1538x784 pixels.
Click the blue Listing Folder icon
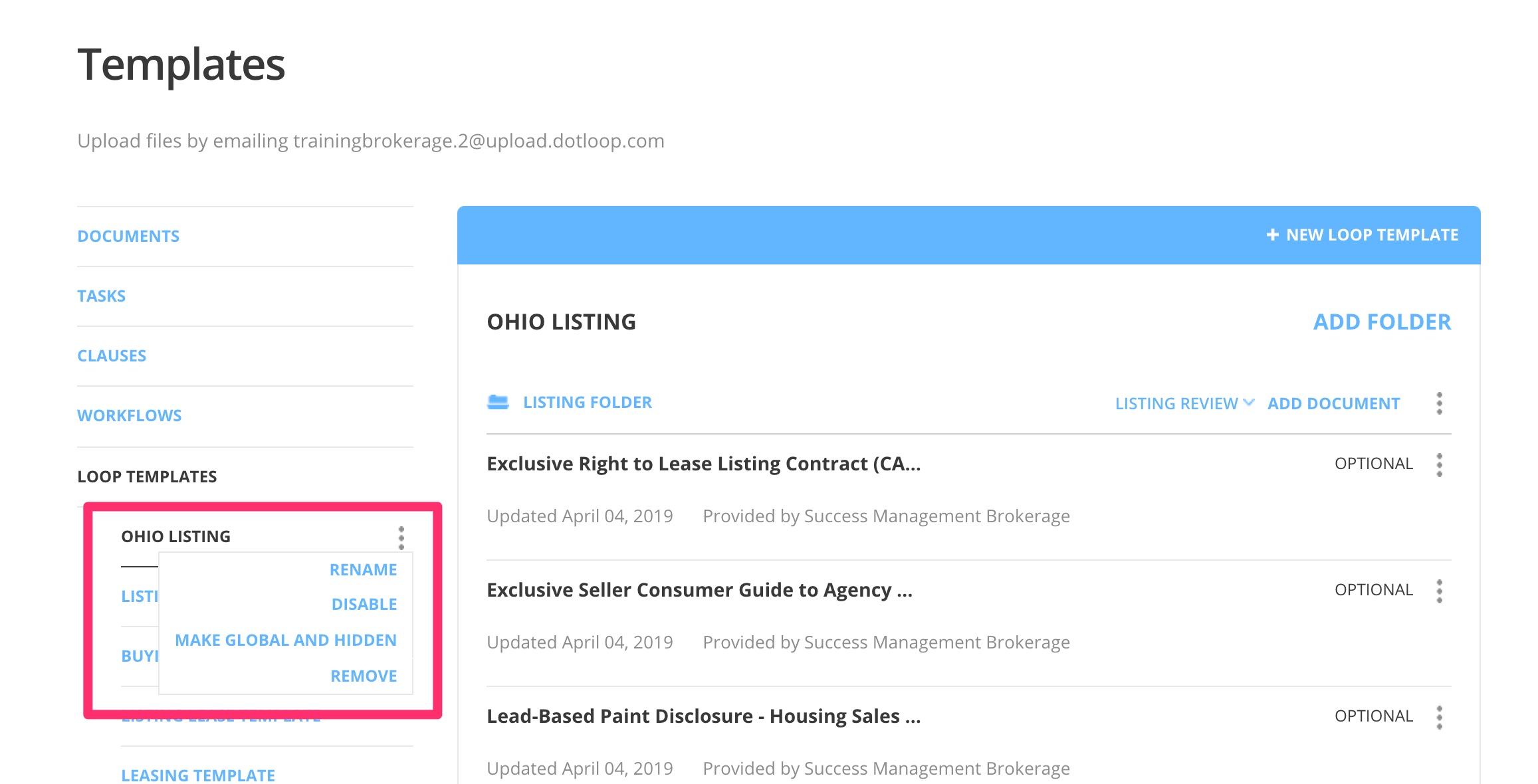[x=498, y=402]
